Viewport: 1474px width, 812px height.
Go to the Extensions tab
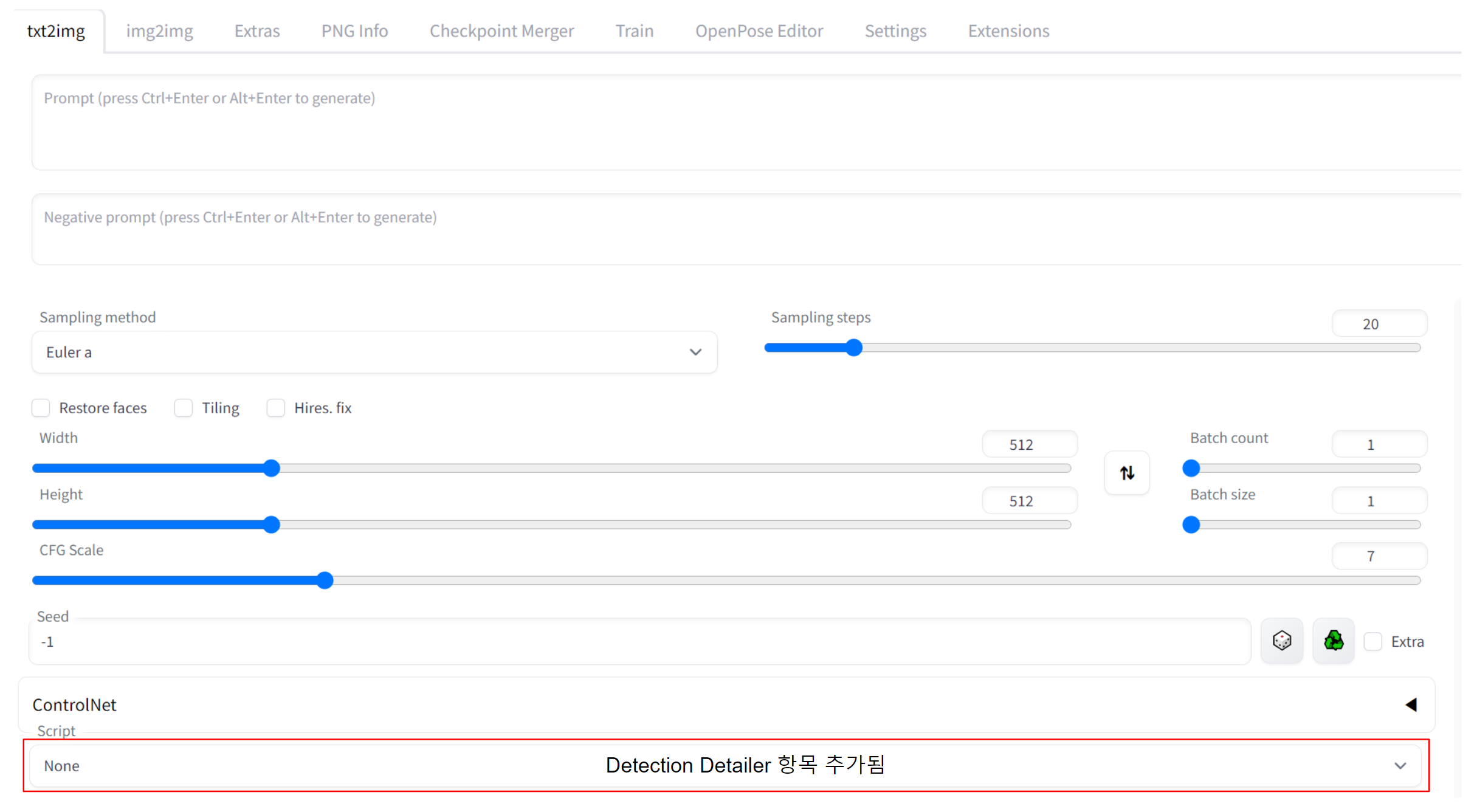tap(1008, 31)
